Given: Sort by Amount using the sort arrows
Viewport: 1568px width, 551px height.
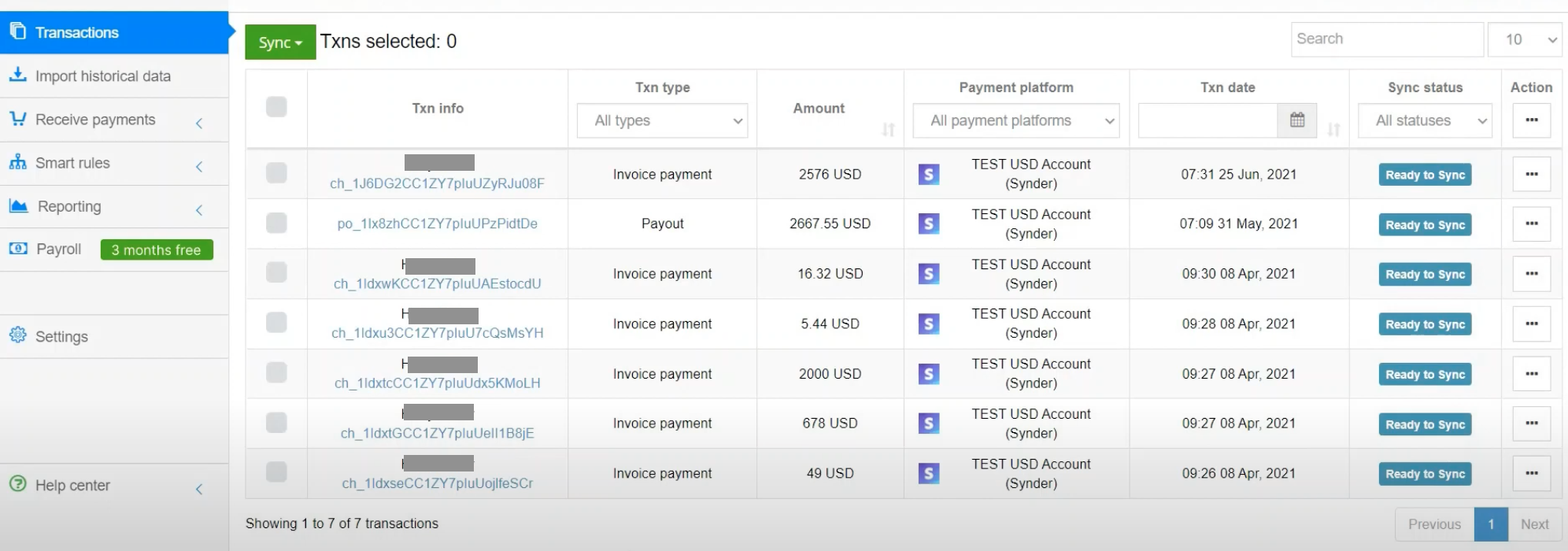Looking at the screenshot, I should [888, 130].
